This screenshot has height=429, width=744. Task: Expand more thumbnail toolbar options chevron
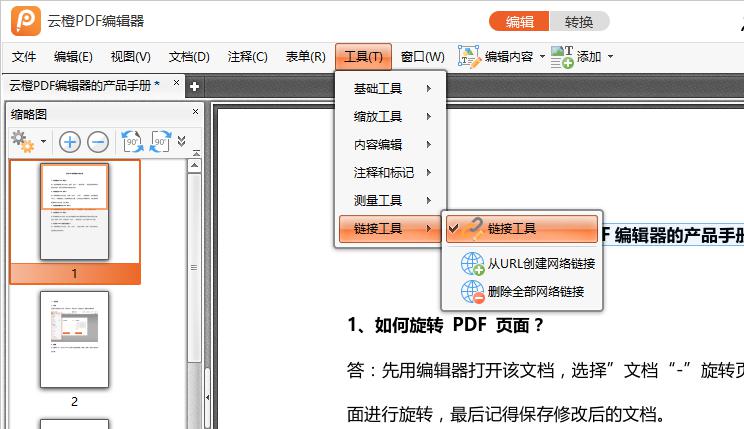181,141
